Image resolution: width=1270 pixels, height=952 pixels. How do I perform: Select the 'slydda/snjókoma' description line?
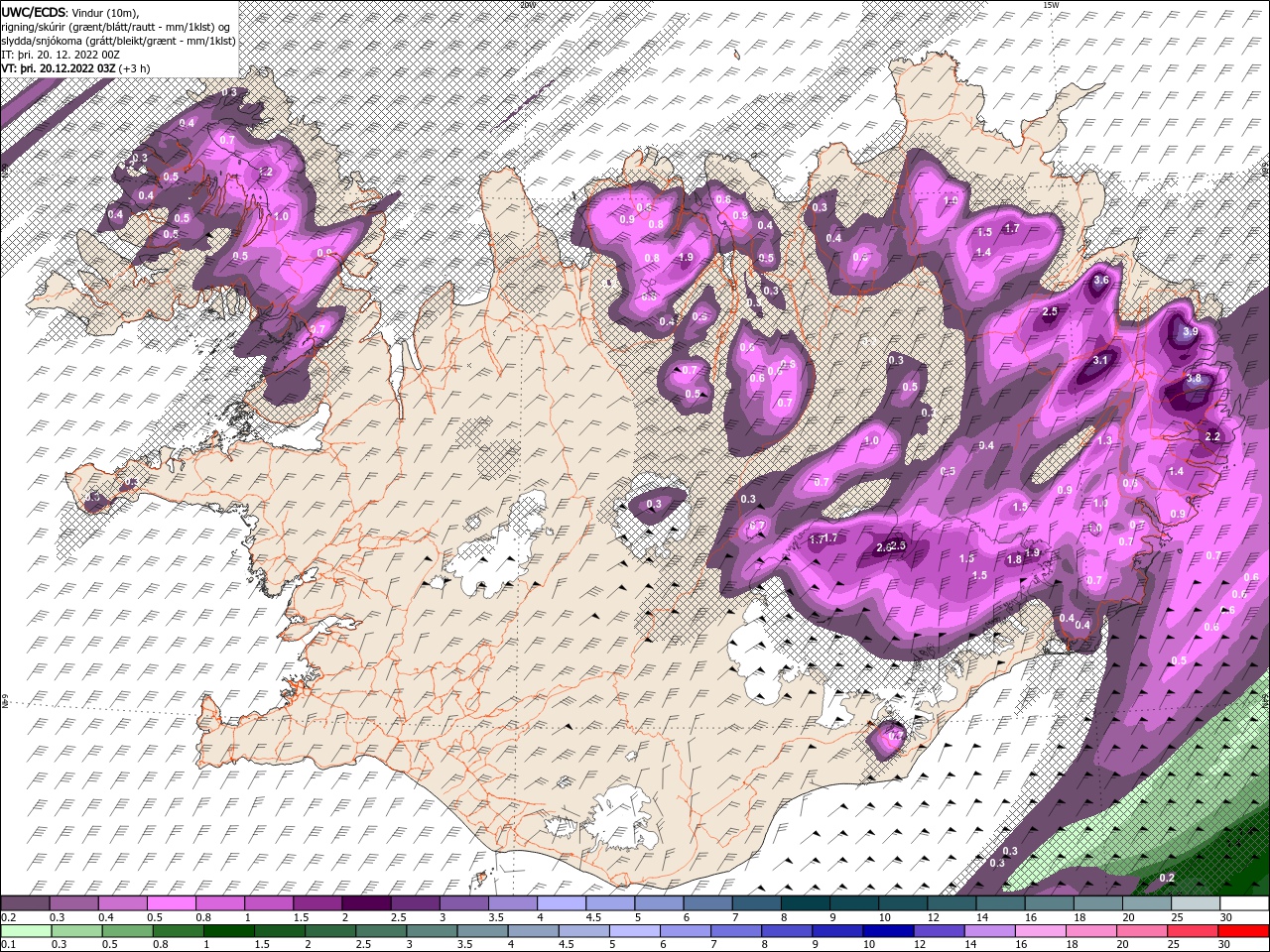pos(118,41)
